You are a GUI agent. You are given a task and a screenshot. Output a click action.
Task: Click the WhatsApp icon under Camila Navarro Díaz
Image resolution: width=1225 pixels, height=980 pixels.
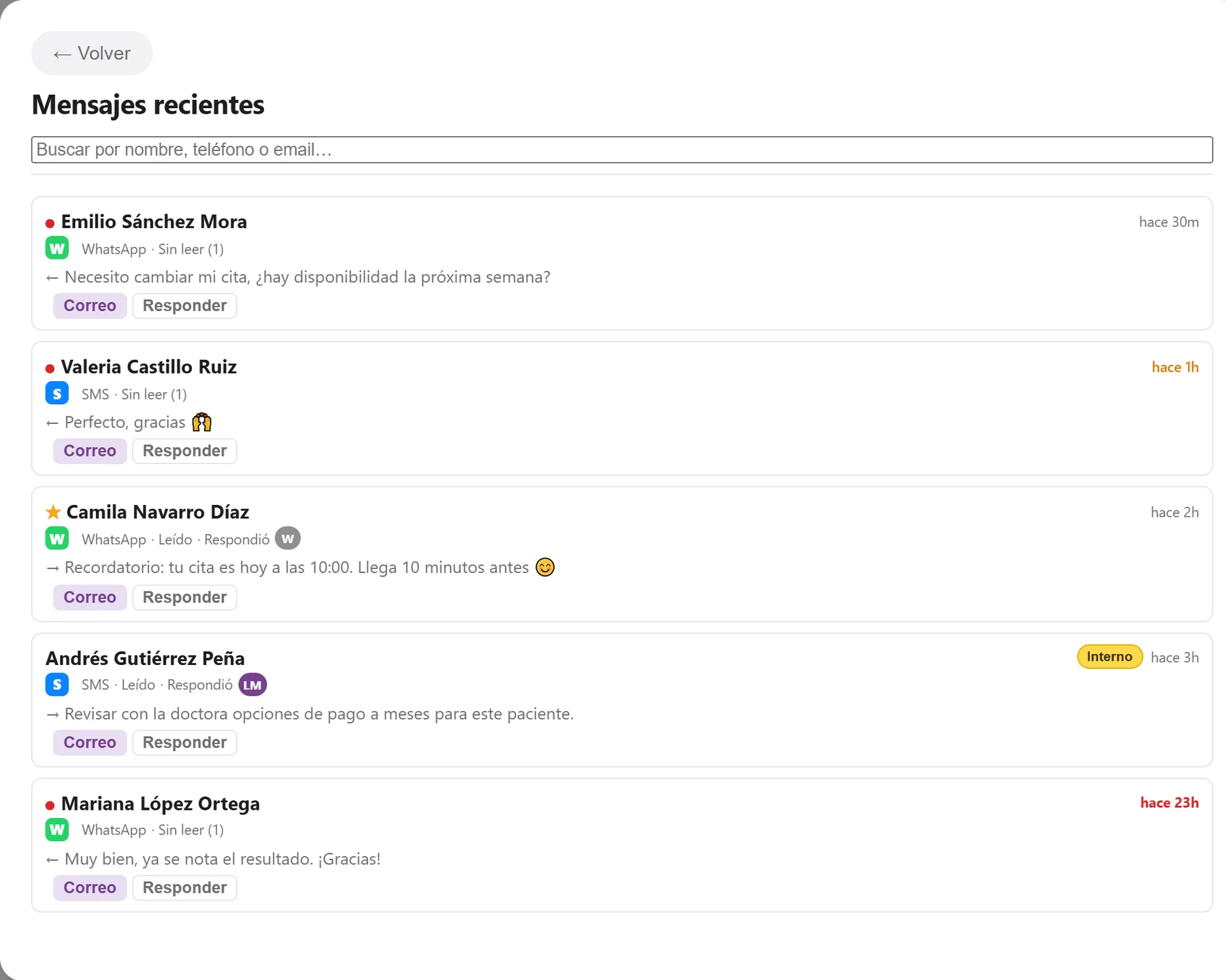point(57,539)
